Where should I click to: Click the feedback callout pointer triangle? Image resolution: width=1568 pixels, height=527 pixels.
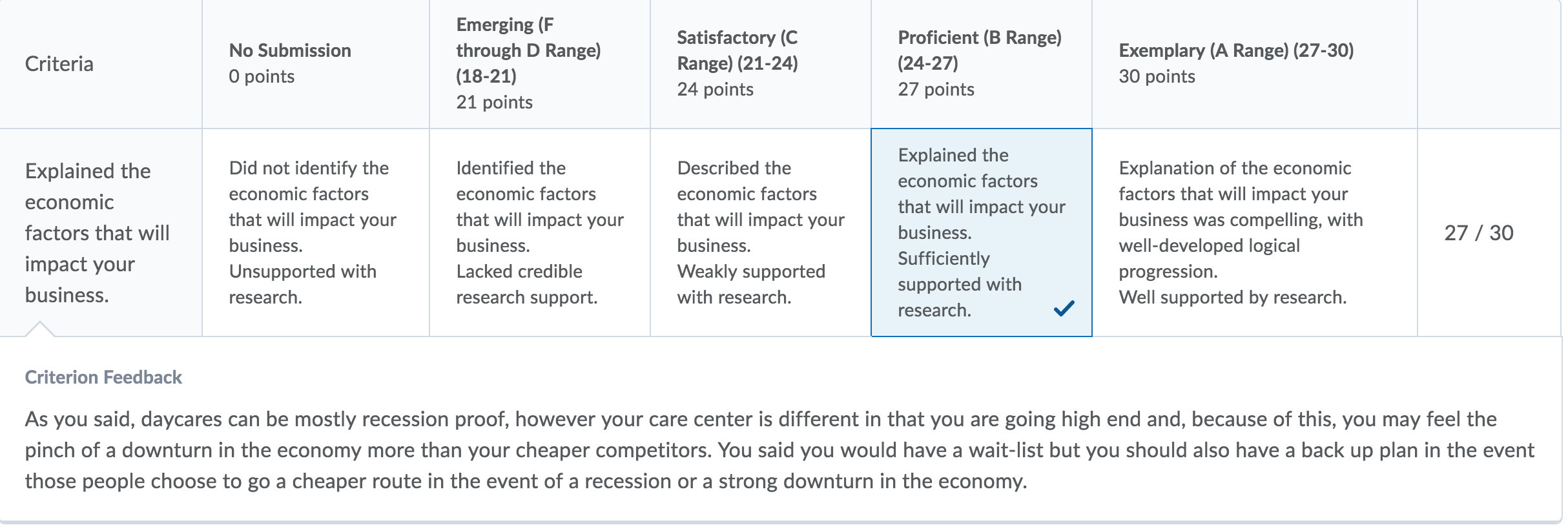[39, 329]
